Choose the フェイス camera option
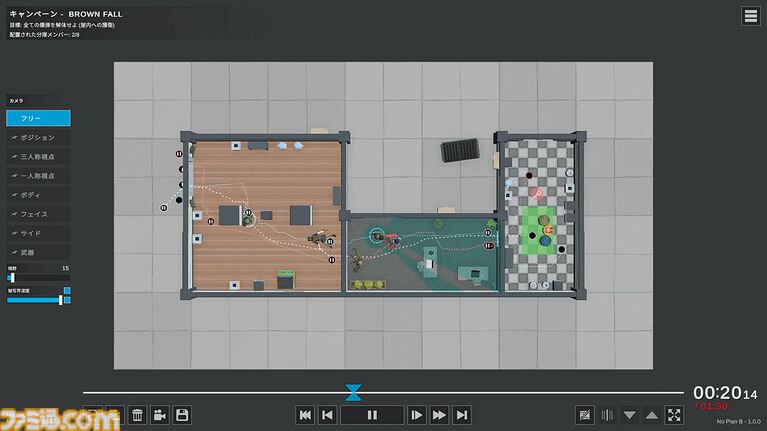The image size is (767, 431). [38, 214]
